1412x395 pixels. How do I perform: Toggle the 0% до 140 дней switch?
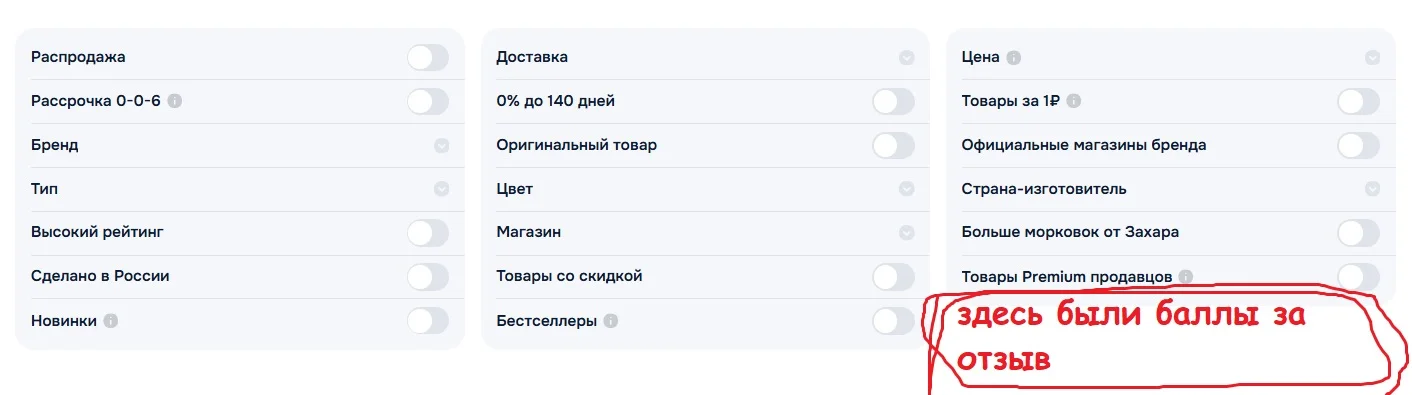click(x=893, y=101)
